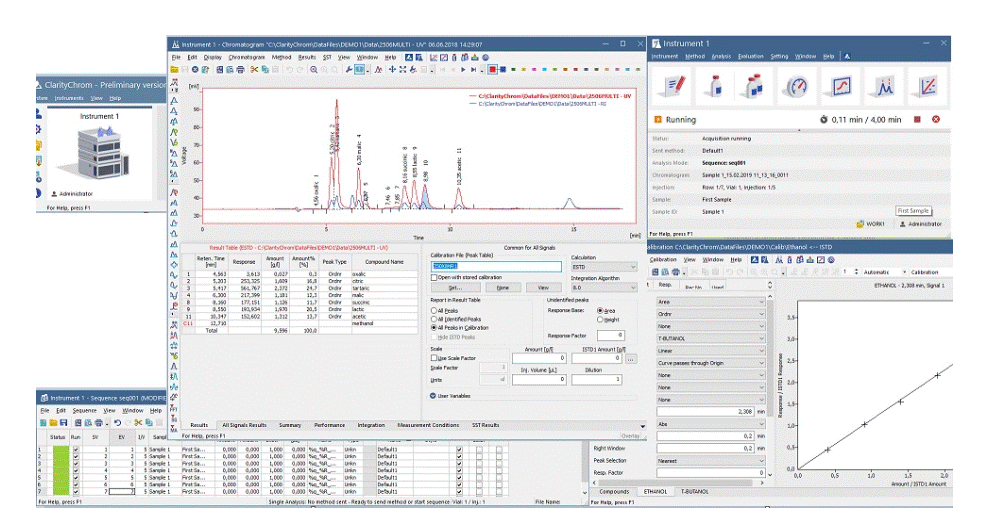Open the Chromatogram peaks icon
Viewport: 995px width, 530px height.
[884, 86]
